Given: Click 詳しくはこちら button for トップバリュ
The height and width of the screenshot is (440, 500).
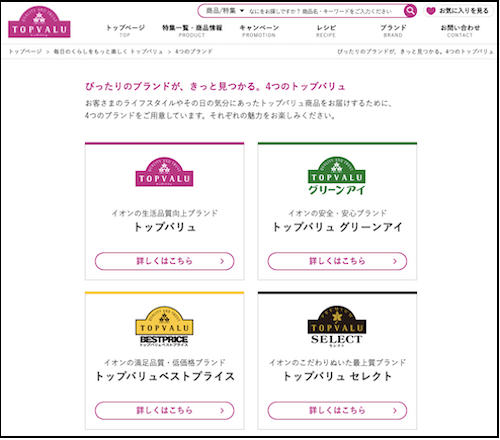Looking at the screenshot, I should pyautogui.click(x=164, y=261).
